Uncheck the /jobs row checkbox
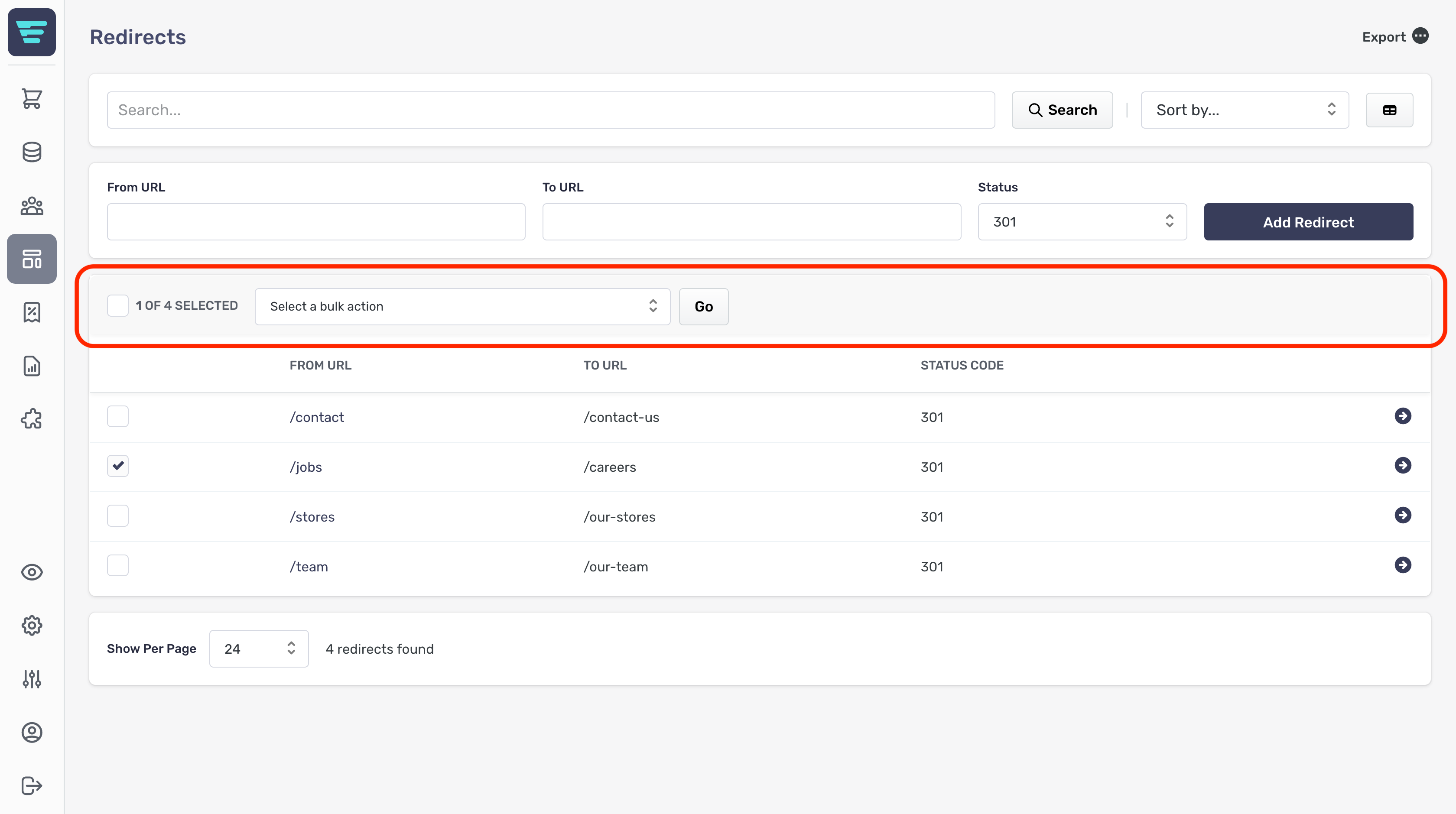 [x=117, y=466]
